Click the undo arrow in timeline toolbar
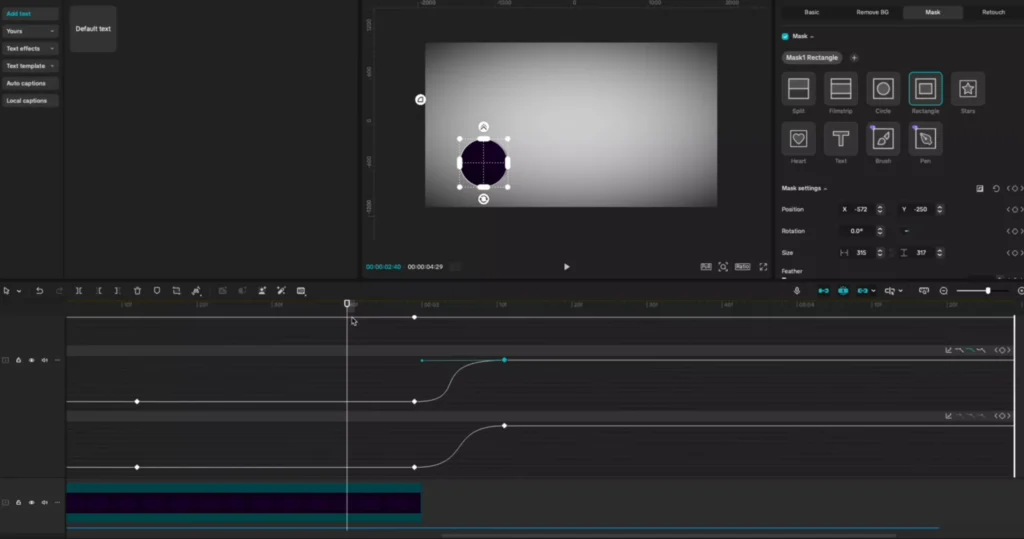 [39, 291]
